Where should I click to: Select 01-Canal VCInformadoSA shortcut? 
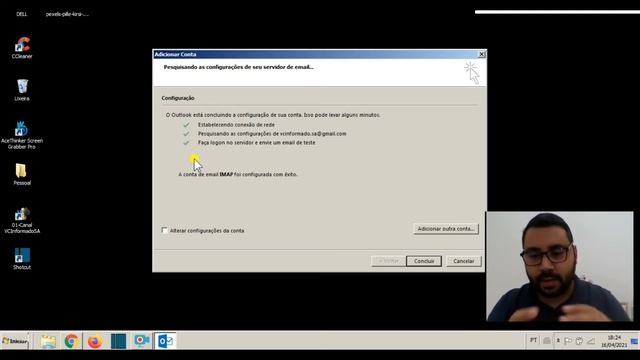(22, 221)
